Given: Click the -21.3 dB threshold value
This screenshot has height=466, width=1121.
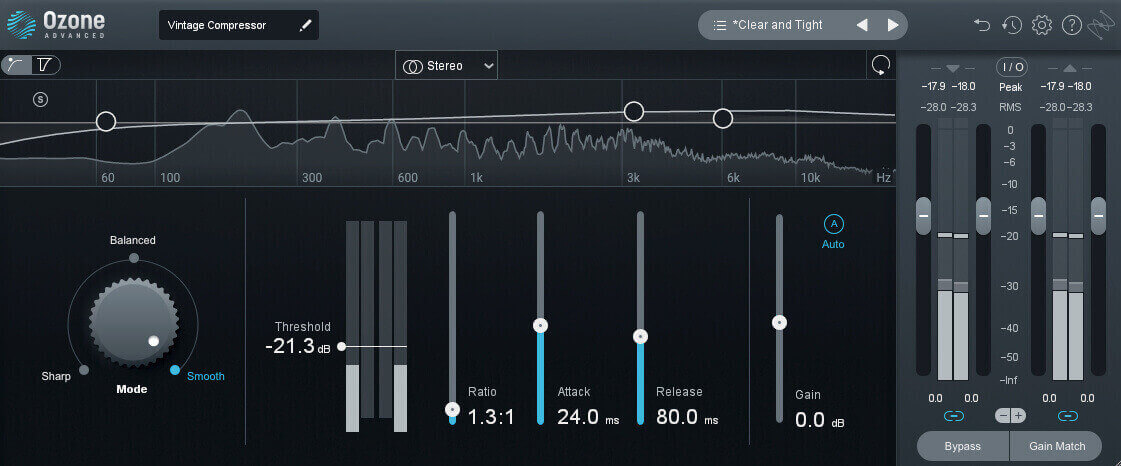Looking at the screenshot, I should click(x=297, y=347).
